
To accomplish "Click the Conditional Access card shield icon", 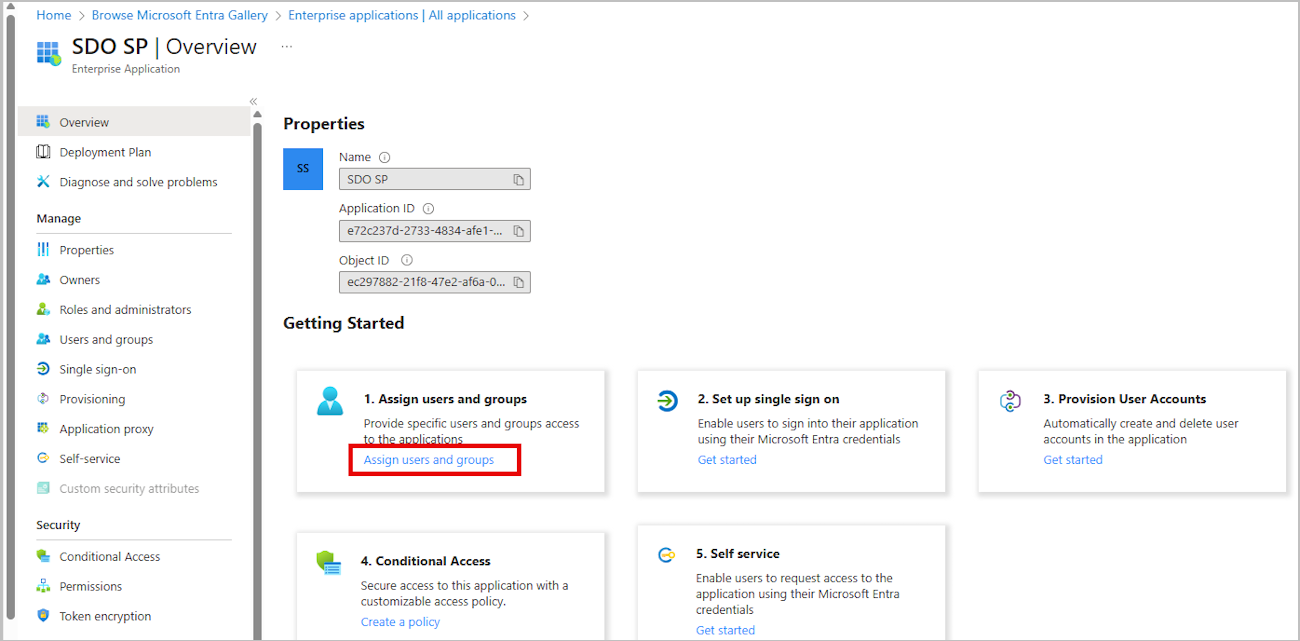I will [328, 563].
